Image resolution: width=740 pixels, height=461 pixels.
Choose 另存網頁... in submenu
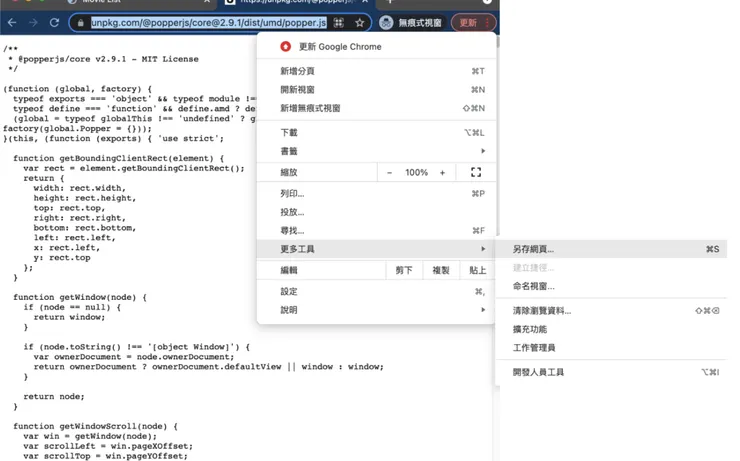612,249
